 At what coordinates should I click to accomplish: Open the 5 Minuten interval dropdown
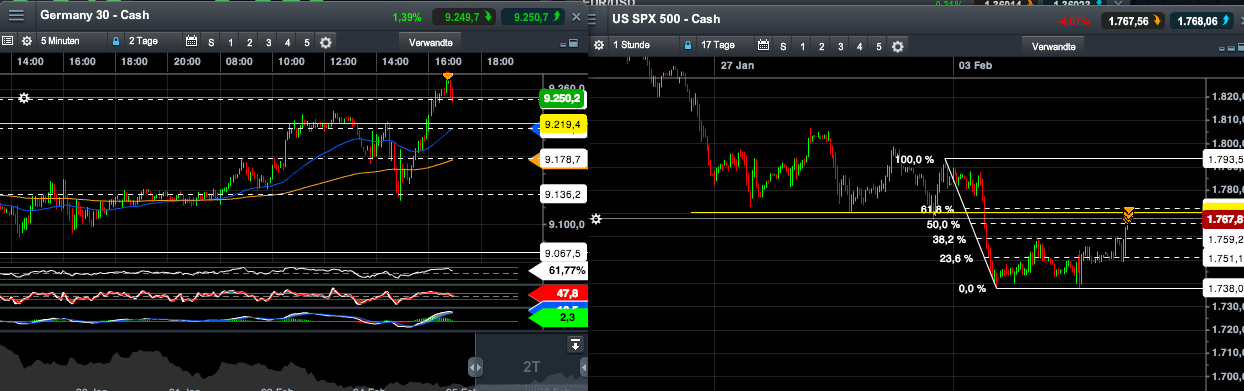(x=73, y=42)
